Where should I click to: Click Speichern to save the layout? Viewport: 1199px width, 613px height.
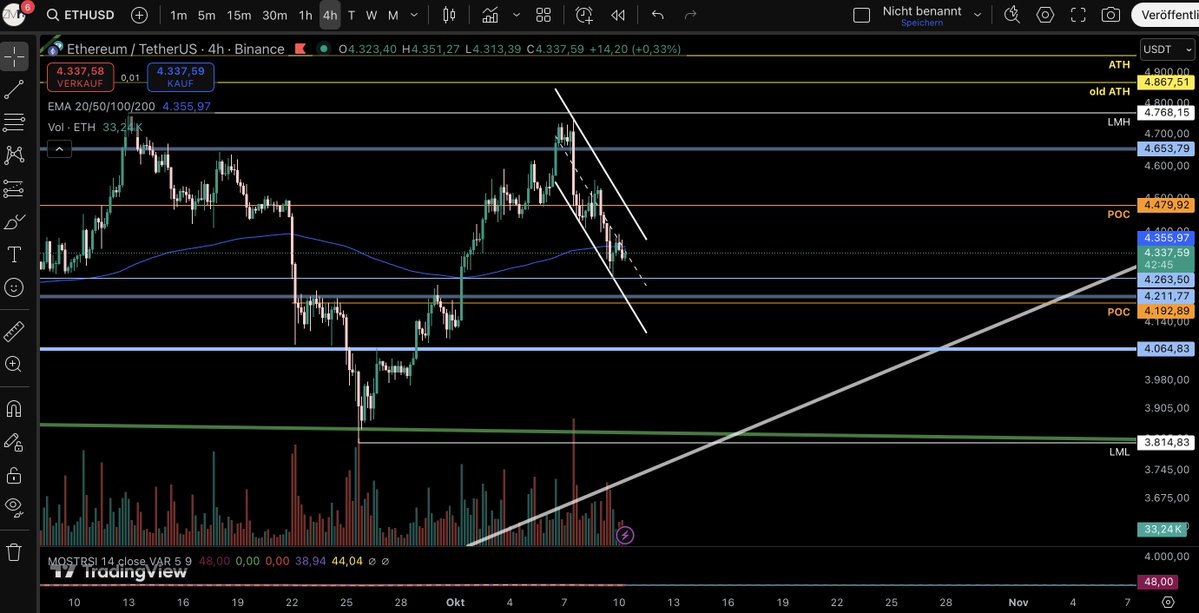(x=921, y=23)
